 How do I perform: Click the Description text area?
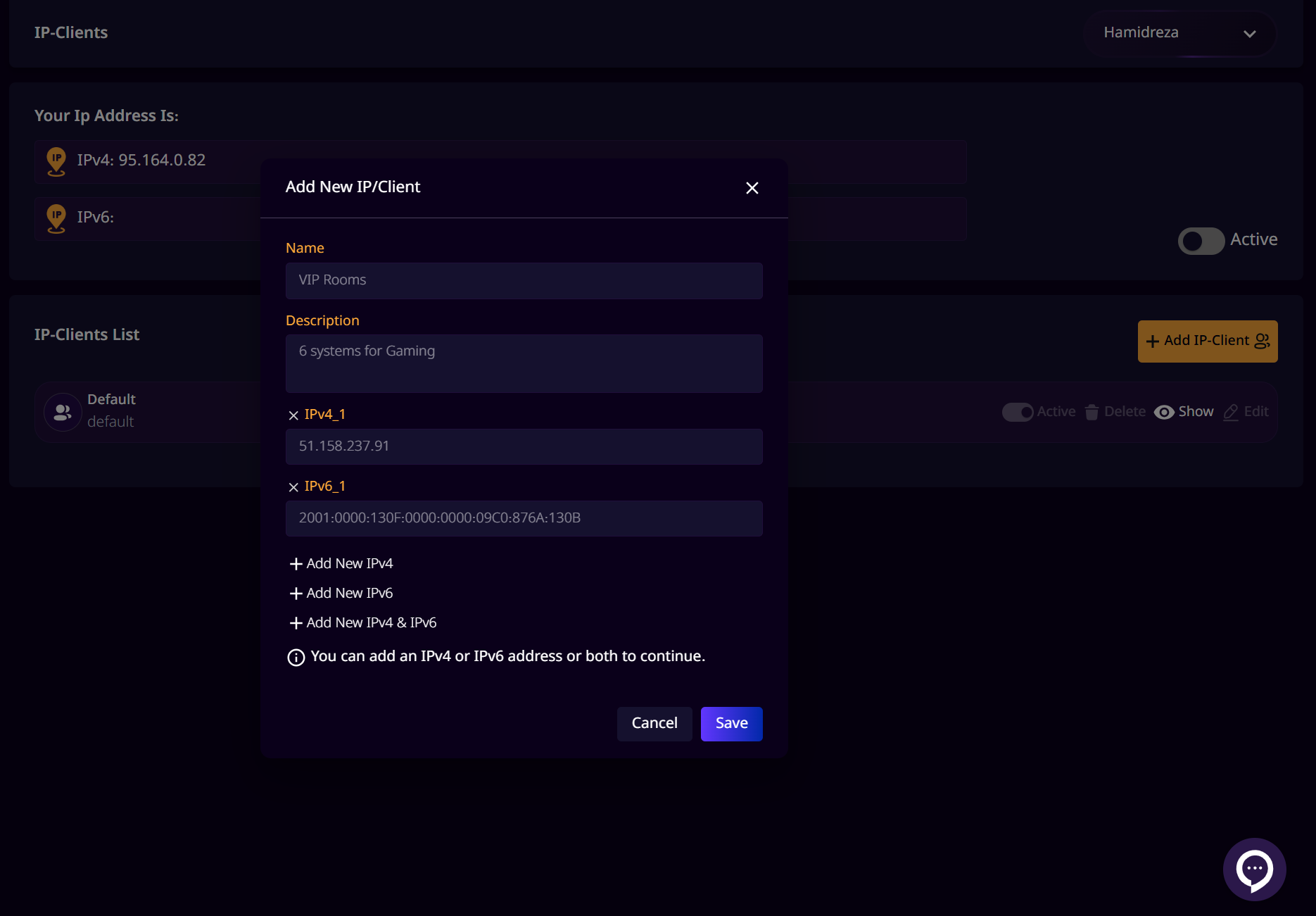click(524, 363)
